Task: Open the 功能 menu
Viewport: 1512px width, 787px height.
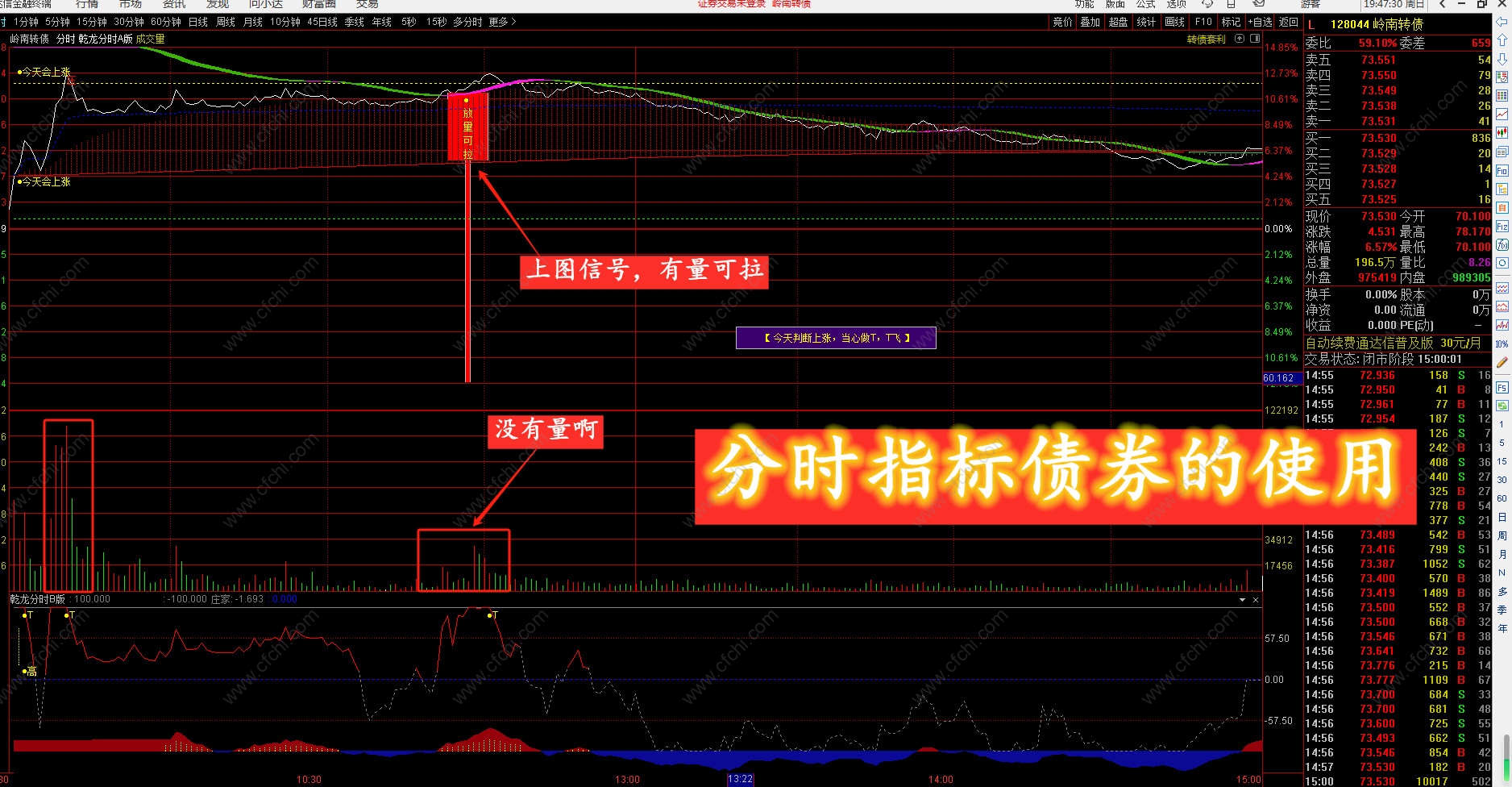Action: [1085, 4]
